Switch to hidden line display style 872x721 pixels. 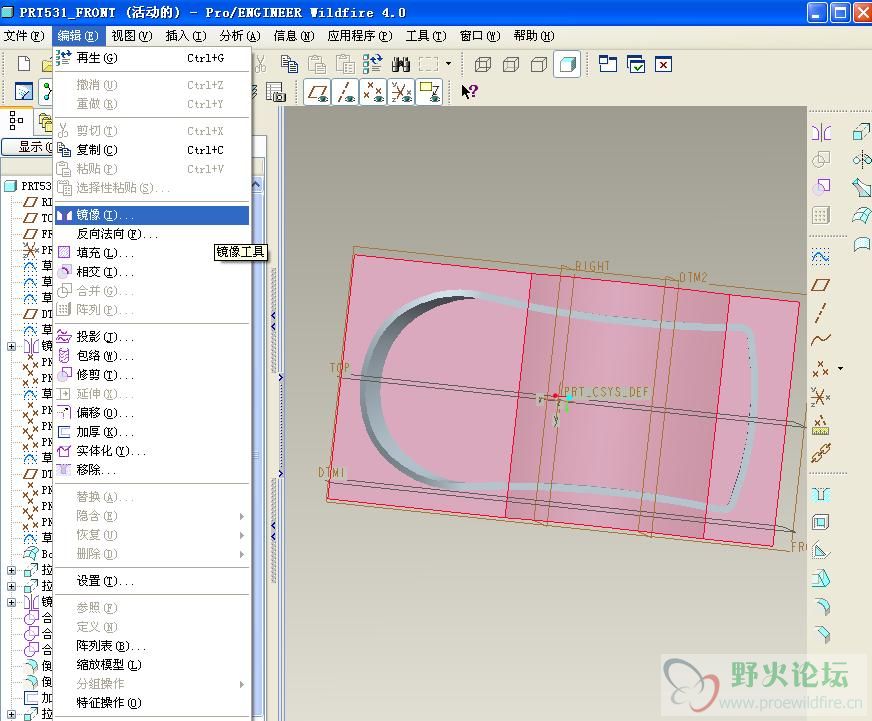(511, 65)
